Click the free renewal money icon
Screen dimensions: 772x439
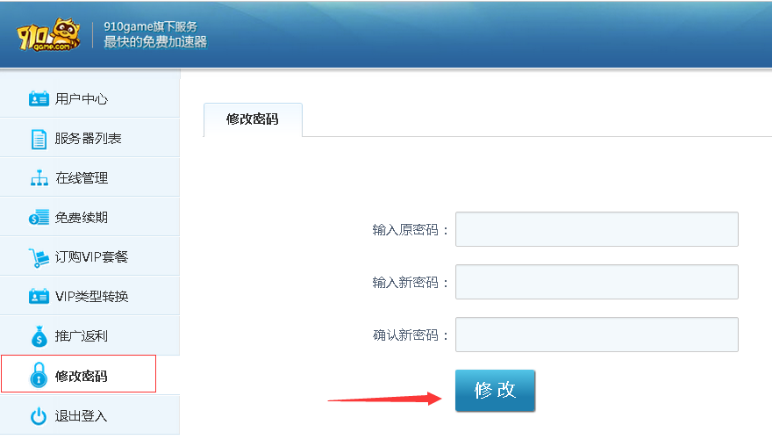[x=39, y=218]
